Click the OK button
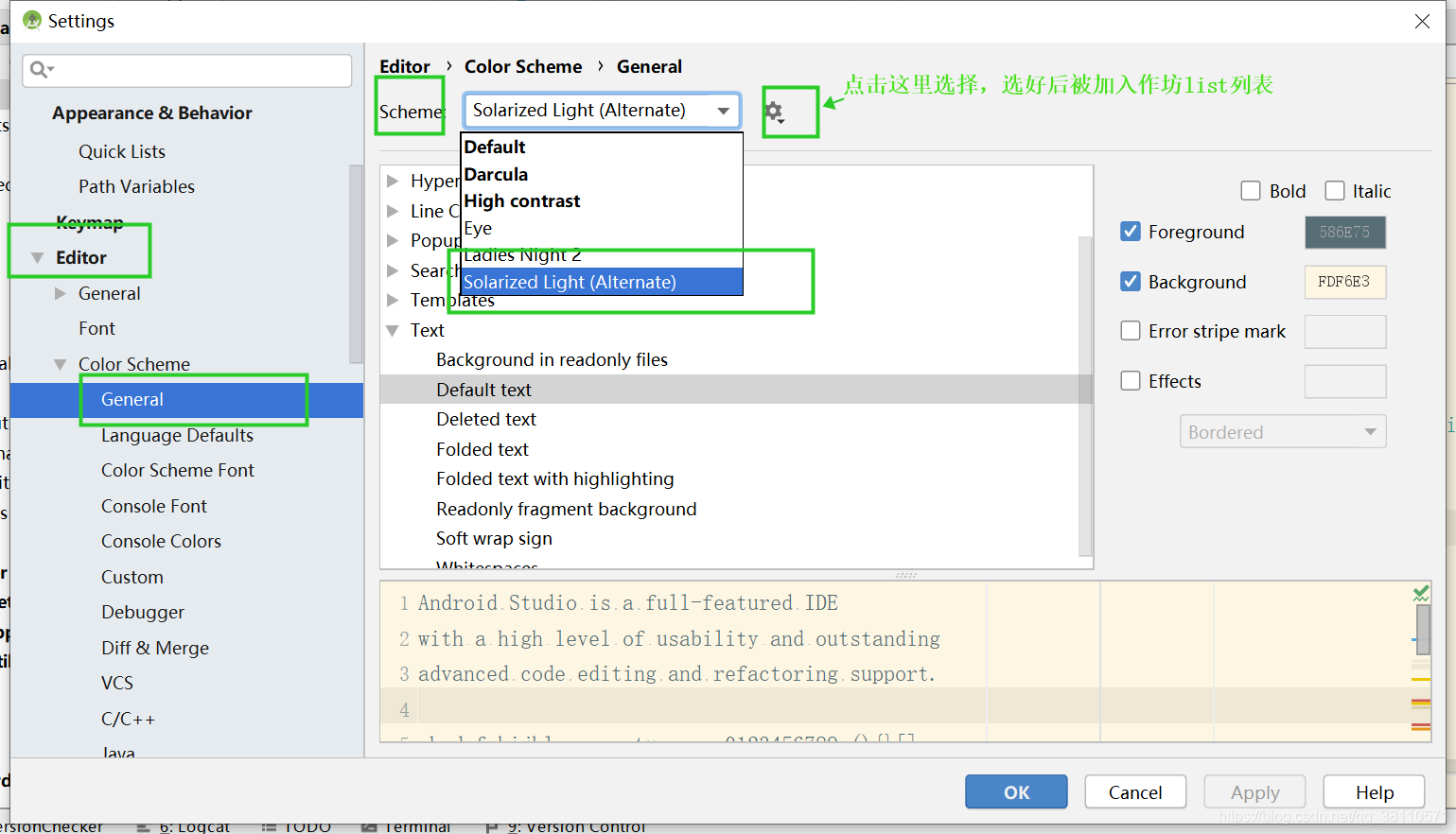Image resolution: width=1456 pixels, height=834 pixels. pyautogui.click(x=1016, y=792)
